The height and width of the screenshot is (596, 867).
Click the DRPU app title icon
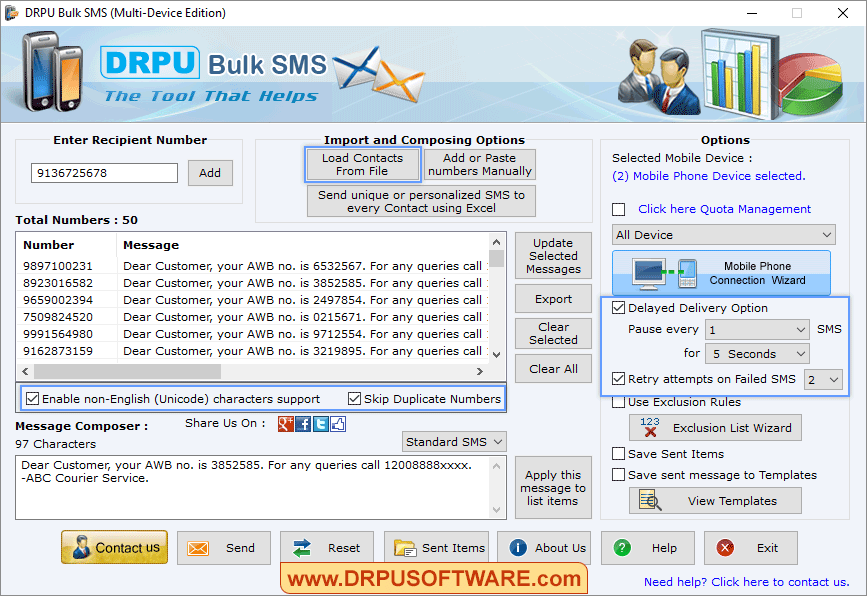[12, 13]
